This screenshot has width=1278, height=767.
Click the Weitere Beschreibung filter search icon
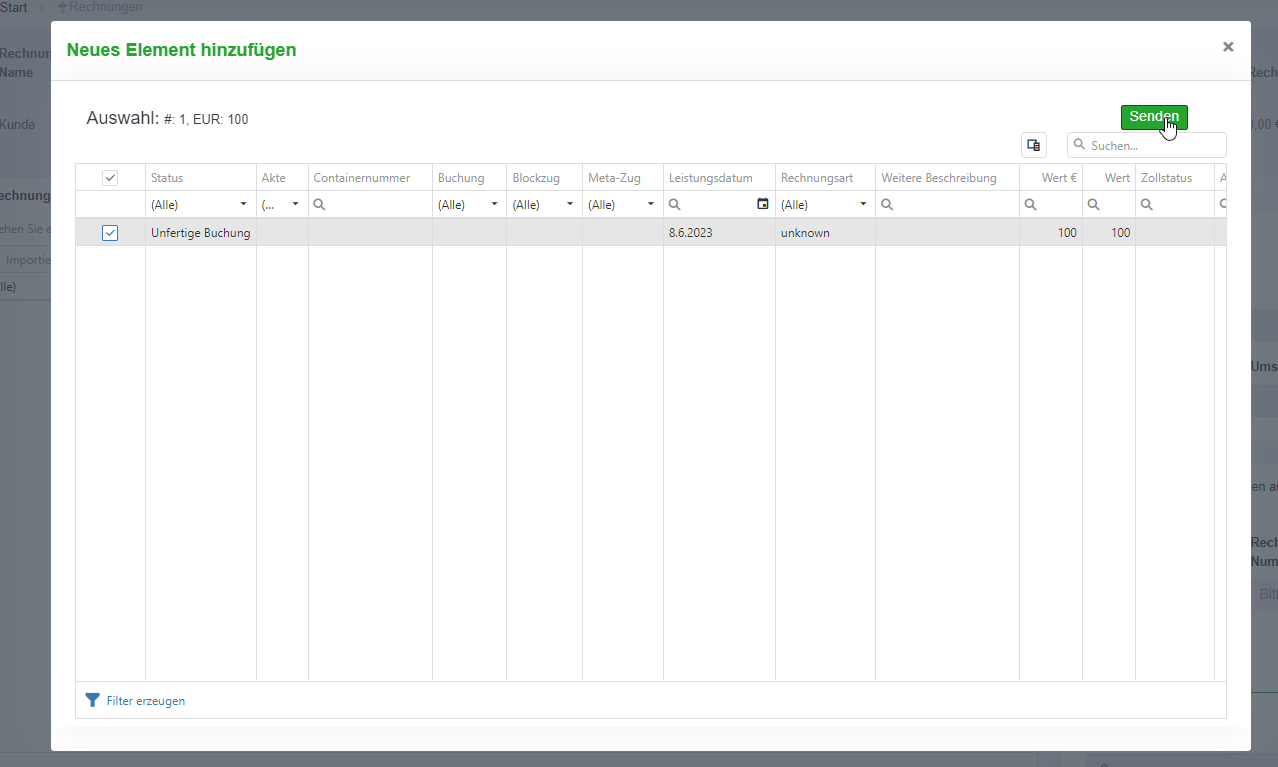click(887, 204)
